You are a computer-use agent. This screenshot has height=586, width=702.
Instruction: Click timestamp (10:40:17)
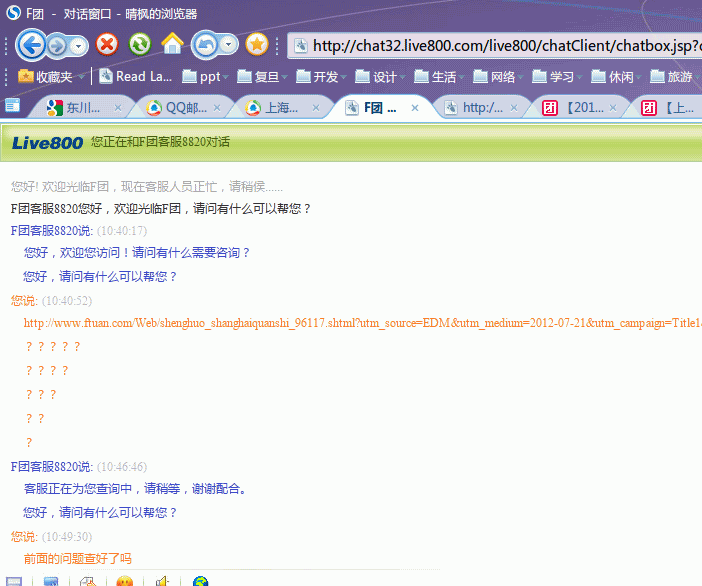pyautogui.click(x=122, y=231)
